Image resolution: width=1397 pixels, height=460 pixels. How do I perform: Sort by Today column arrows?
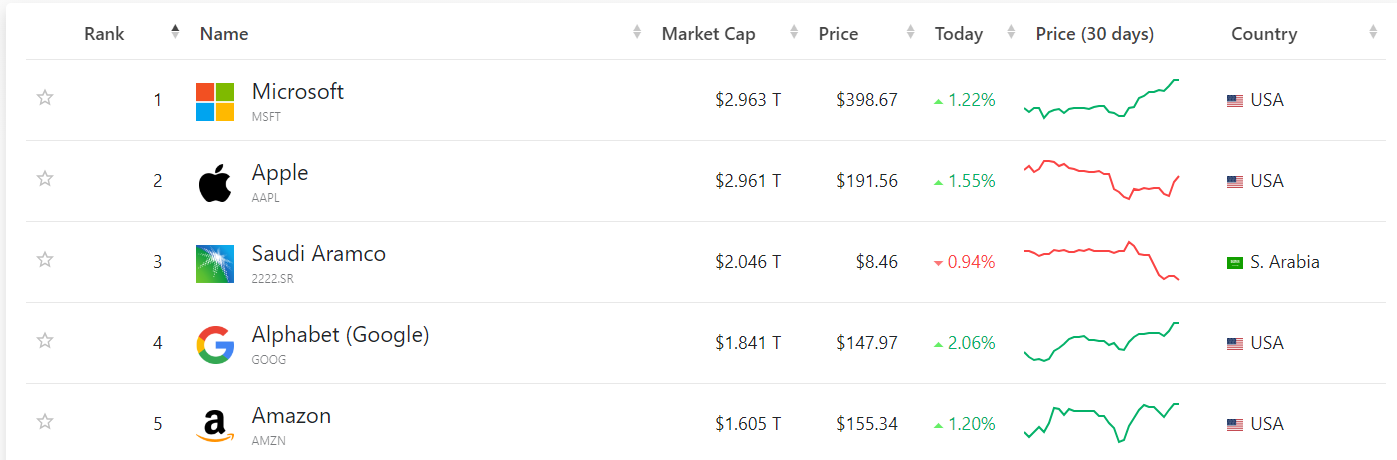(x=1011, y=32)
